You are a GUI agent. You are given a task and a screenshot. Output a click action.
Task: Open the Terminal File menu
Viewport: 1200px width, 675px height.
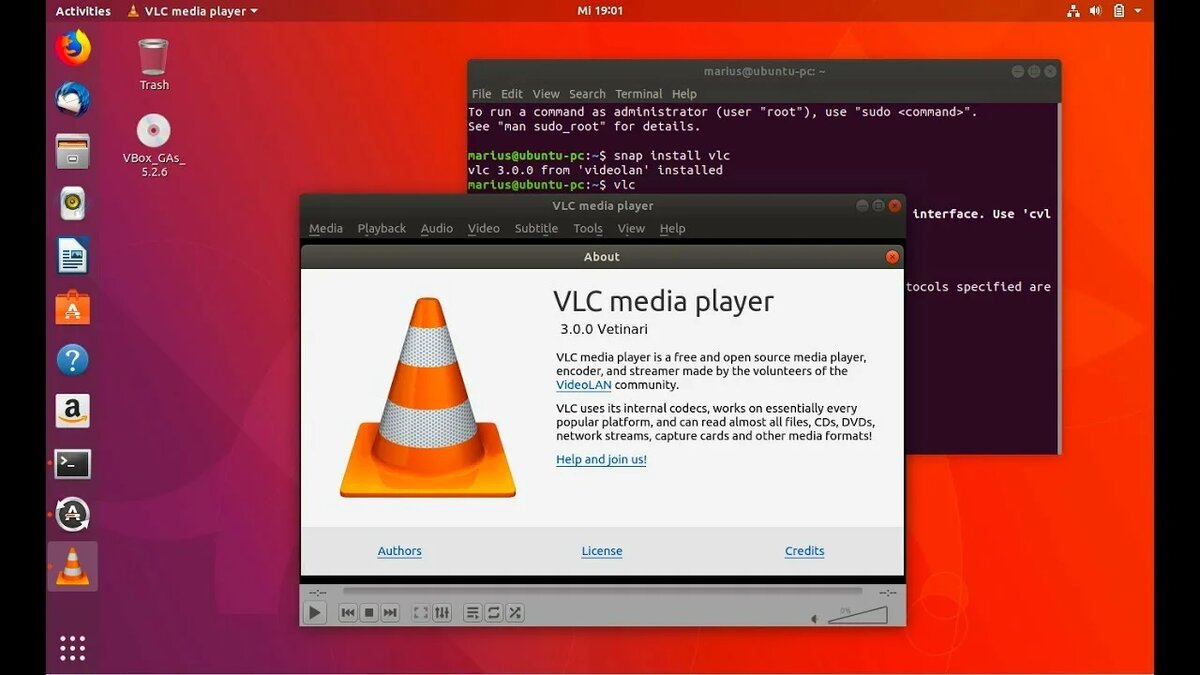[x=482, y=94]
